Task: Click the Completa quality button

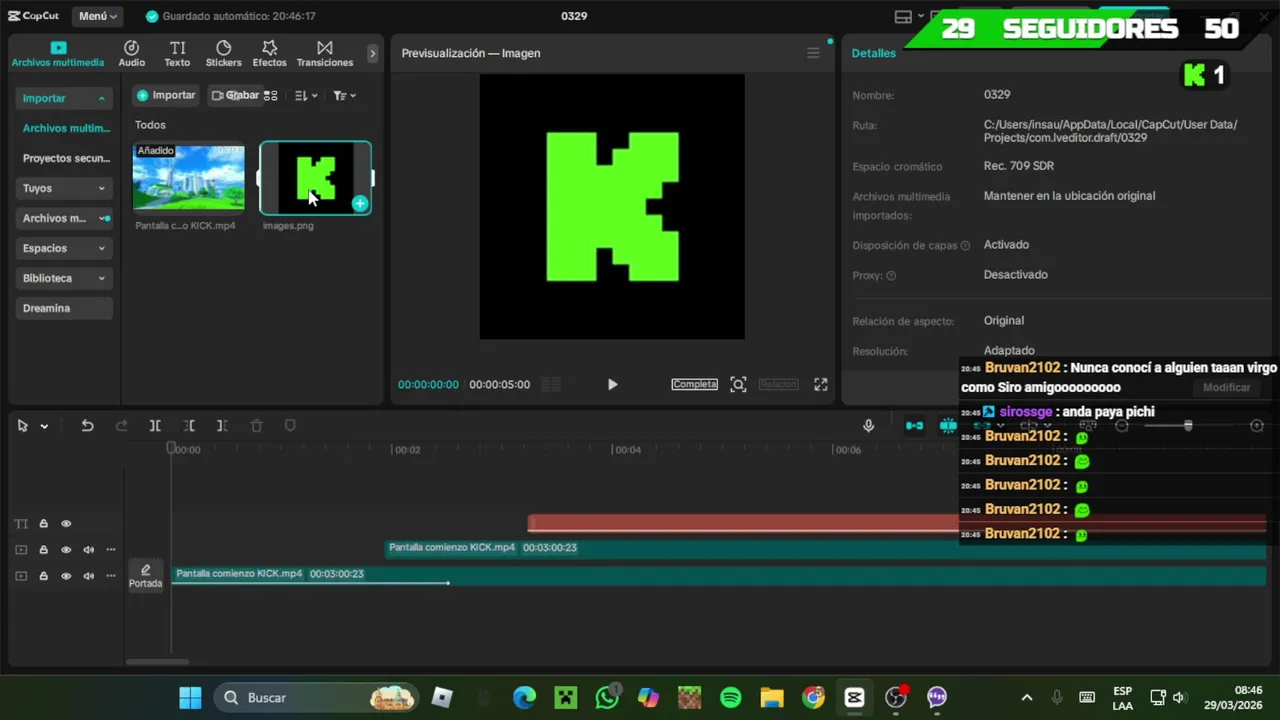Action: point(694,384)
